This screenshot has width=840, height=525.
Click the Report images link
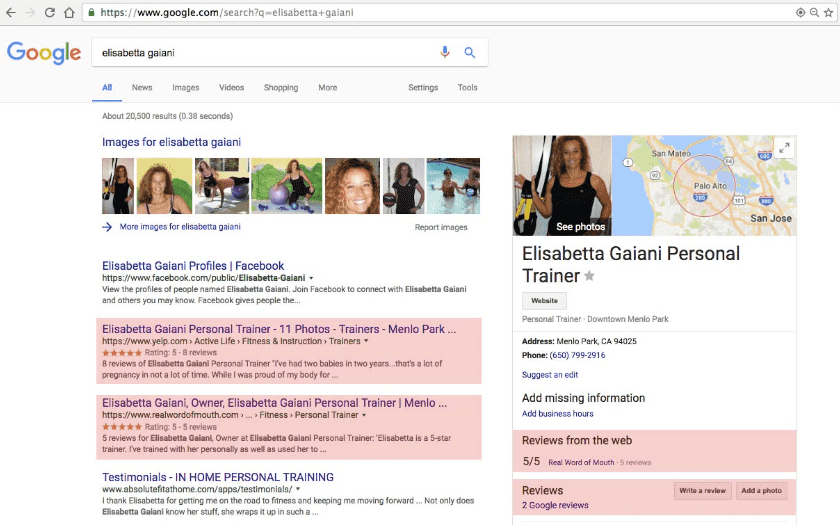pyautogui.click(x=441, y=227)
